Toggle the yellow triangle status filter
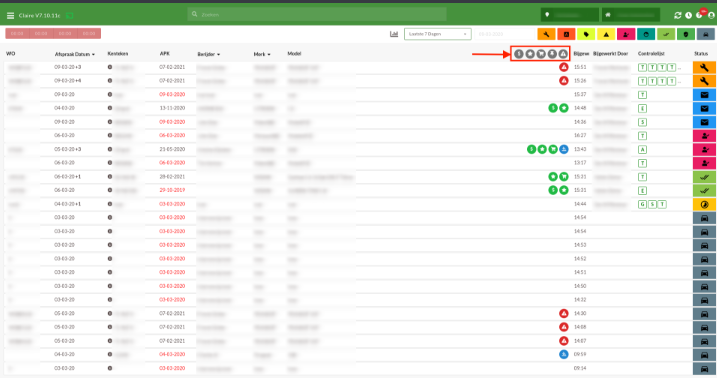Viewport: 717px width, 378px height. pyautogui.click(x=606, y=34)
